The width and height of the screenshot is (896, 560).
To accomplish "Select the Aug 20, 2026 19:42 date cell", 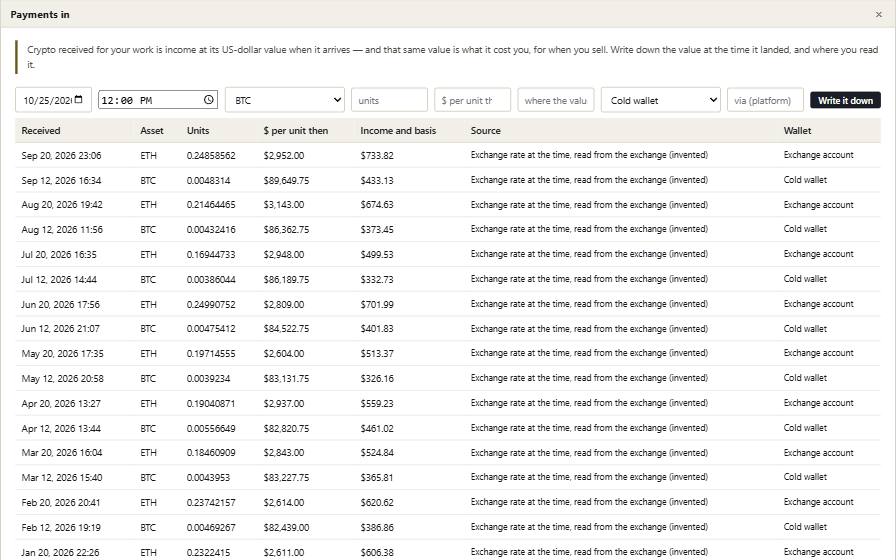I will [x=62, y=205].
